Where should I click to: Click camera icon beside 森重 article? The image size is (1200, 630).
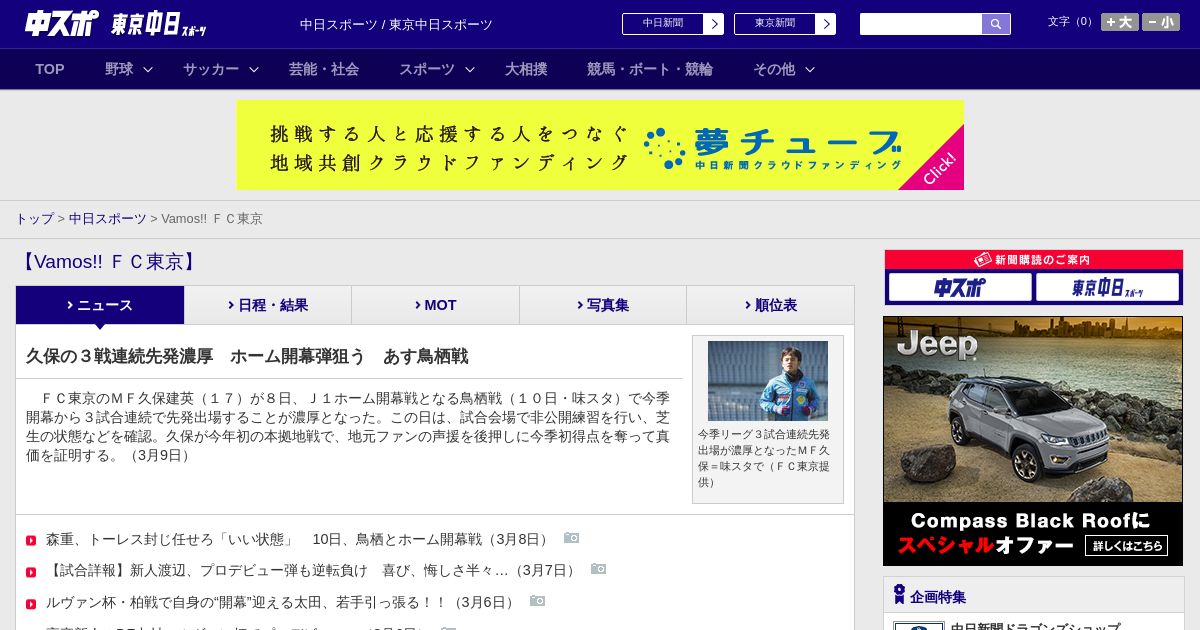[572, 538]
